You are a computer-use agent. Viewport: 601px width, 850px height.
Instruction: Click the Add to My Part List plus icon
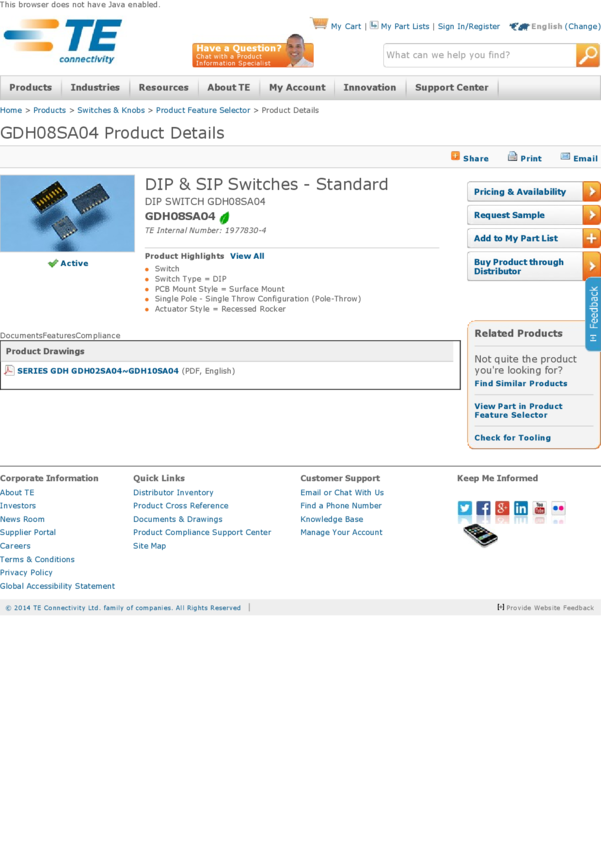(x=591, y=238)
